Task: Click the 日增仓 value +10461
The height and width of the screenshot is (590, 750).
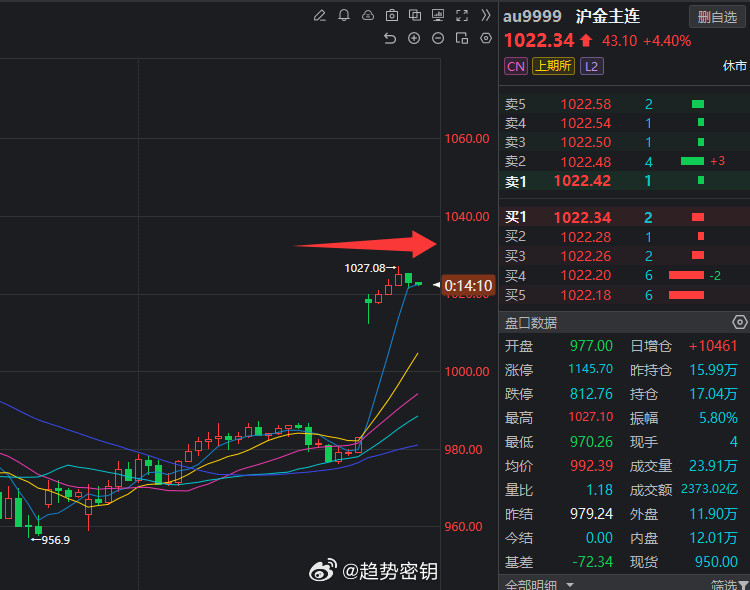Action: (x=713, y=345)
